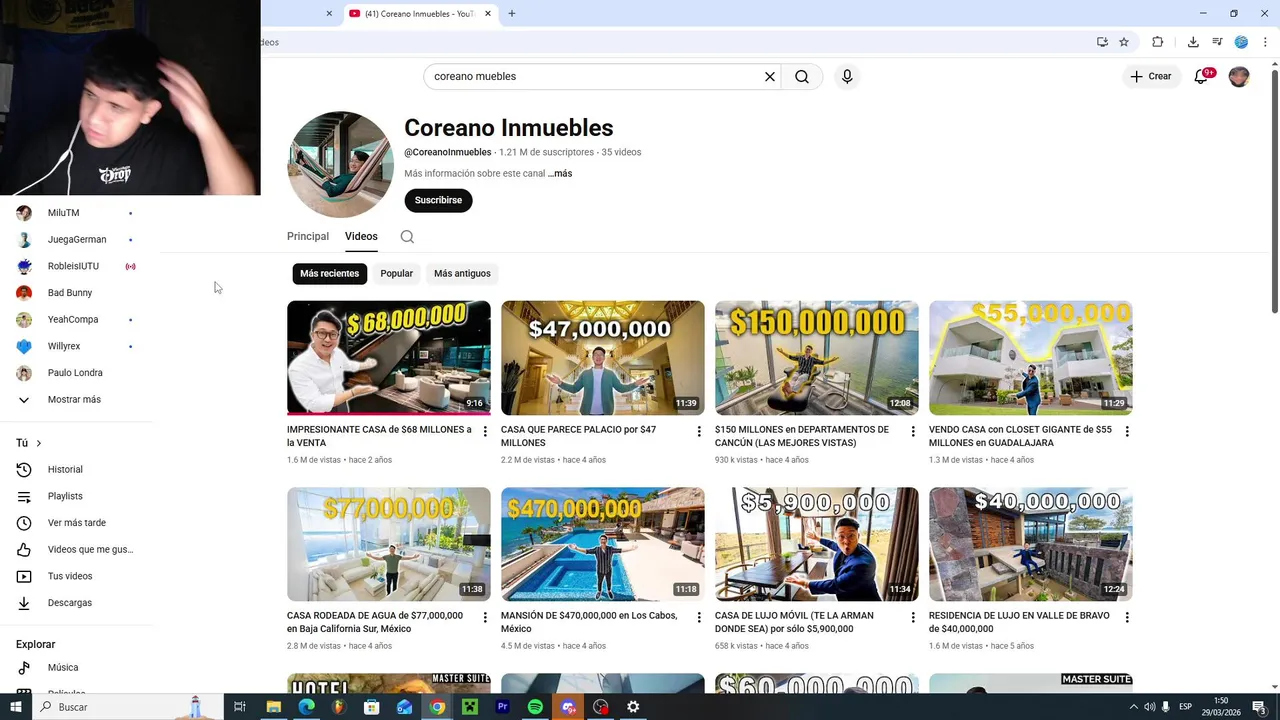
Task: Open options for CASA RODEADA DE AGUA video
Action: [485, 617]
